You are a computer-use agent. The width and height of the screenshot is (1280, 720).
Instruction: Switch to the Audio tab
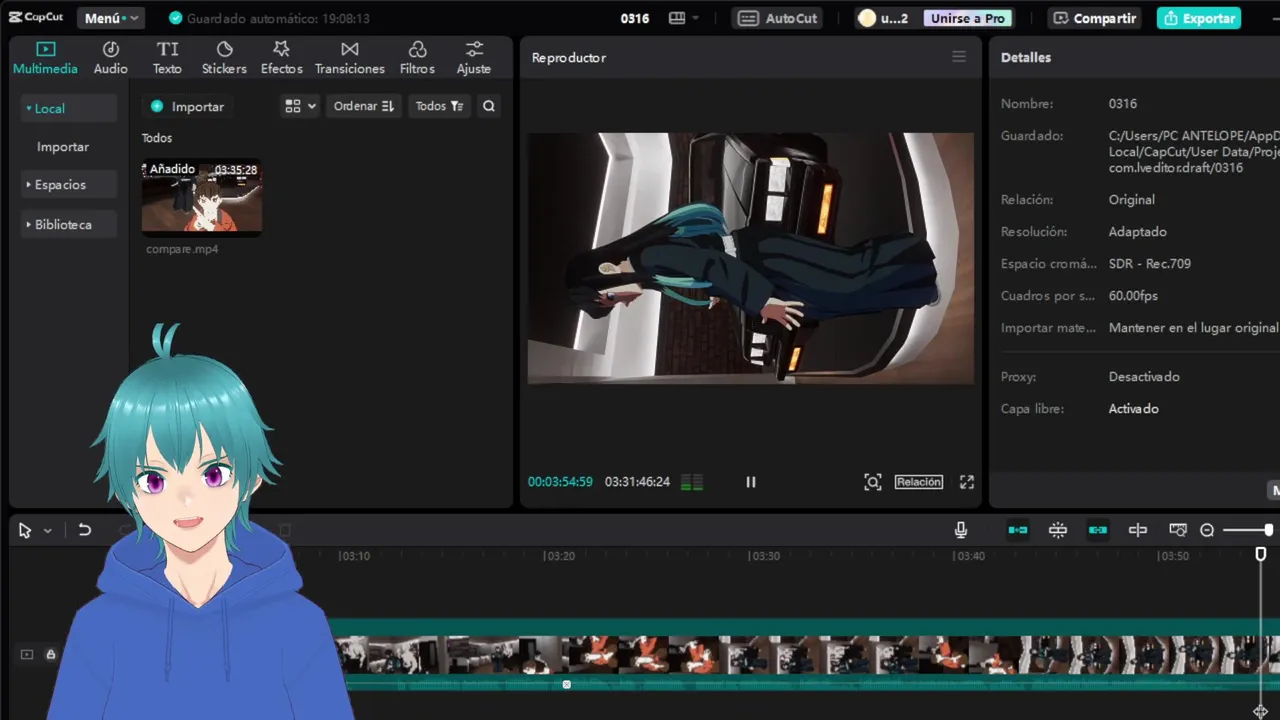point(111,58)
